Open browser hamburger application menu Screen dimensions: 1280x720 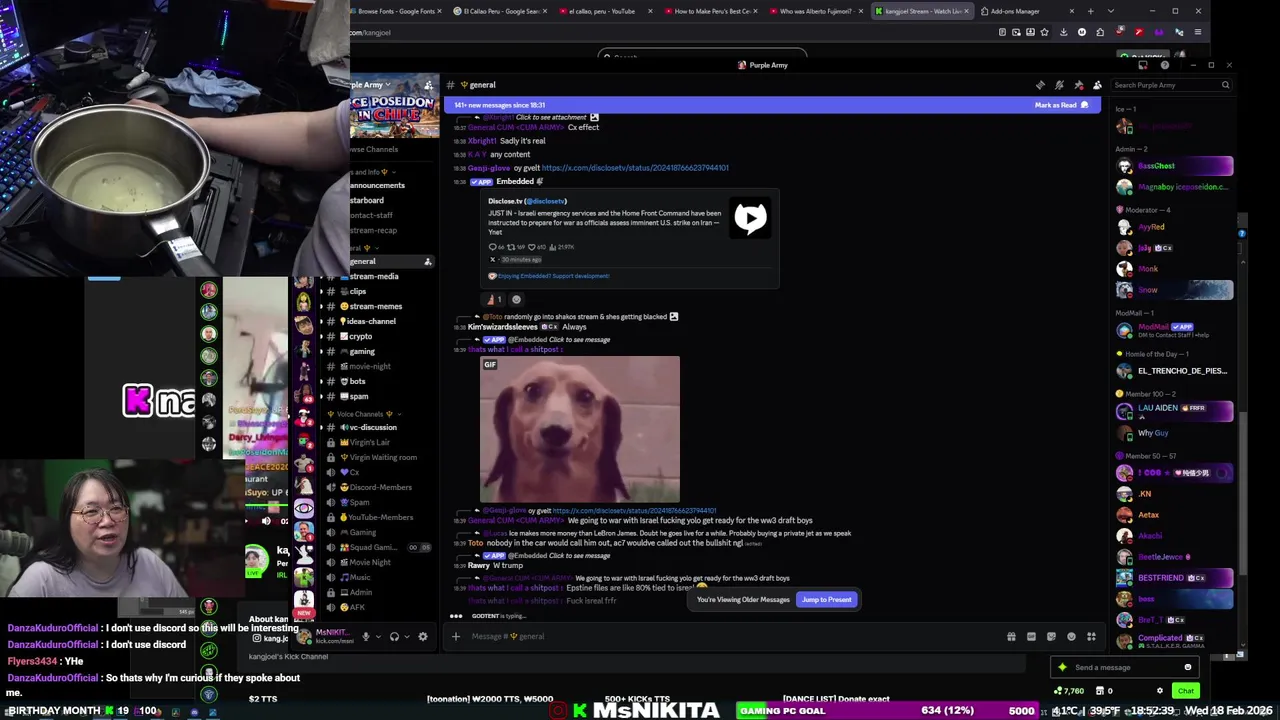(x=1198, y=32)
